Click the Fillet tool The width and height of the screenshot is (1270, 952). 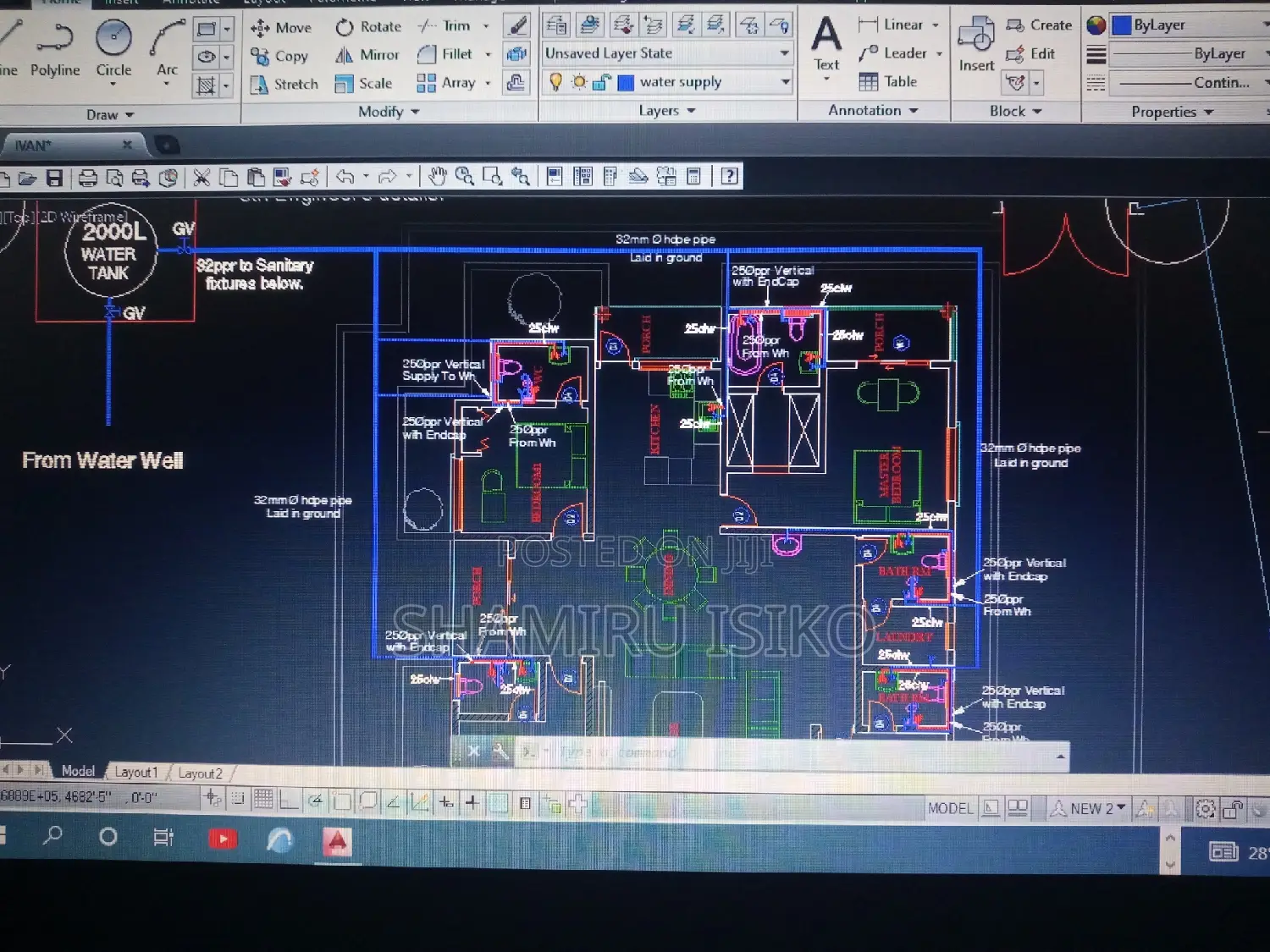444,54
